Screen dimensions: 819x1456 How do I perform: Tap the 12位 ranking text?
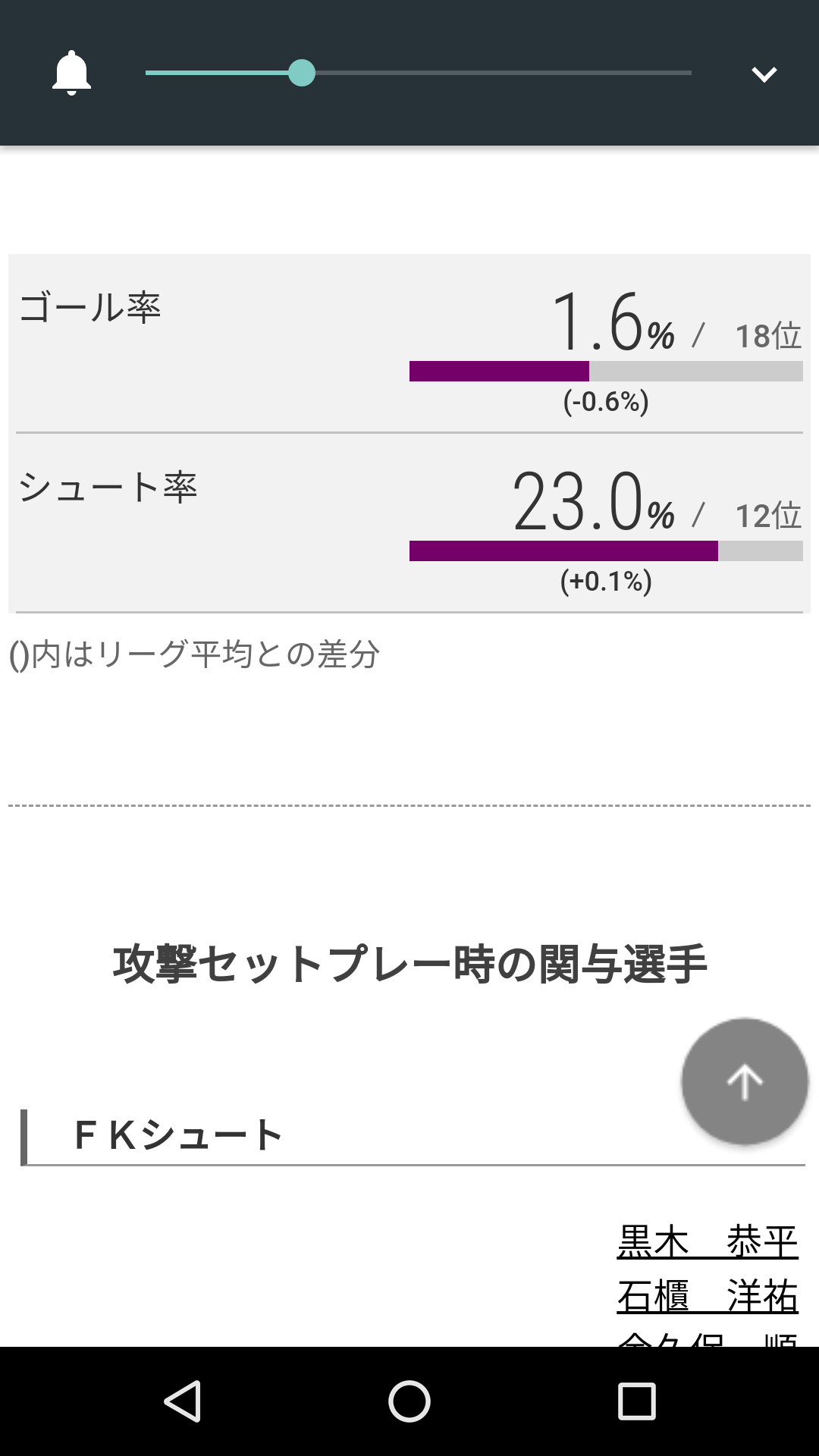click(x=767, y=516)
